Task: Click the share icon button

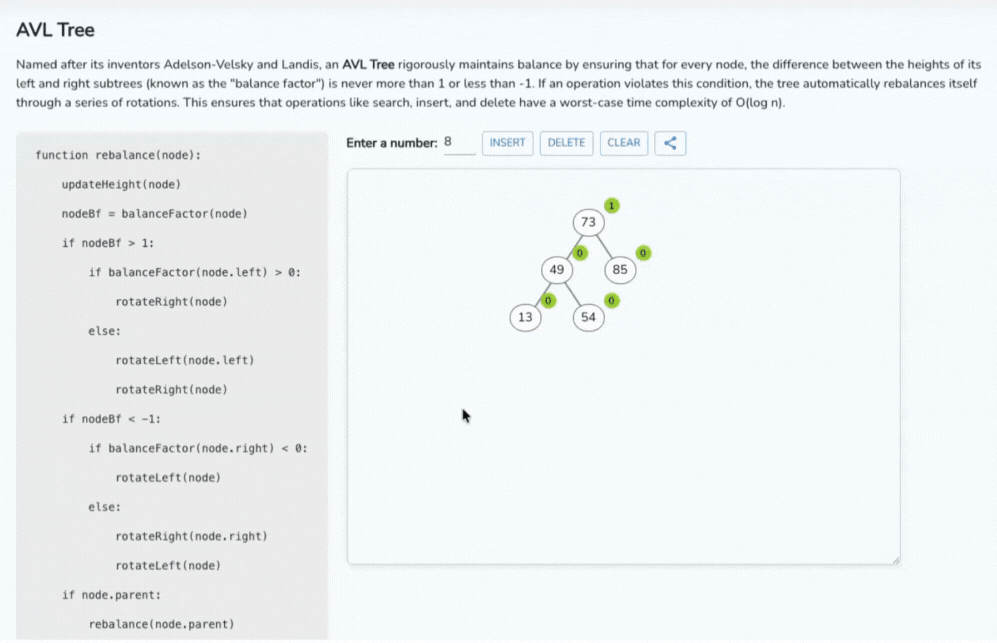Action: click(670, 143)
